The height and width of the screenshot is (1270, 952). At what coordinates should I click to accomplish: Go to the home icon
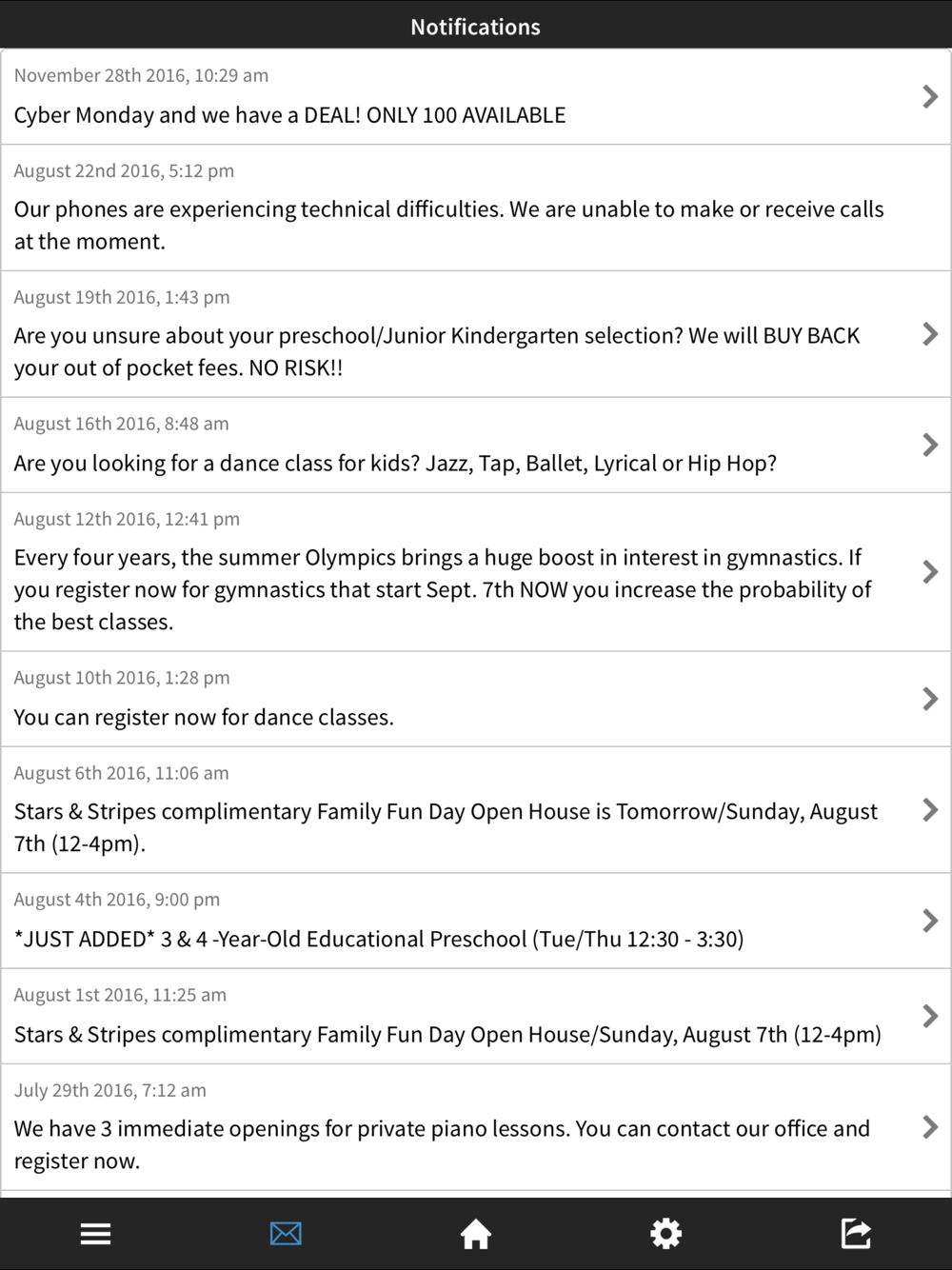pyautogui.click(x=476, y=1234)
